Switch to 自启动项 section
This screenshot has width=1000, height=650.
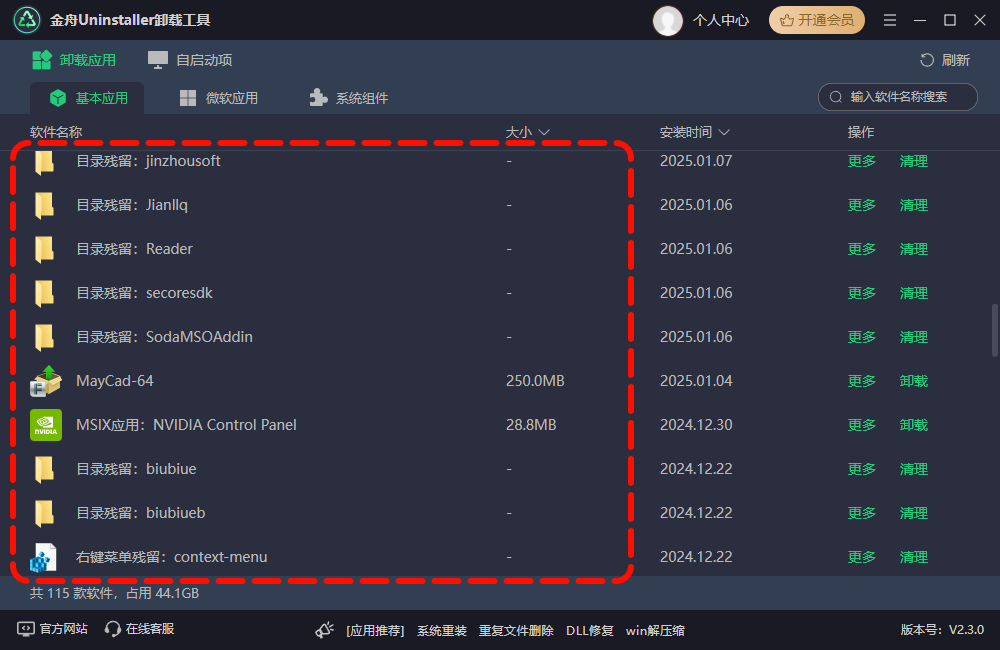(x=190, y=60)
